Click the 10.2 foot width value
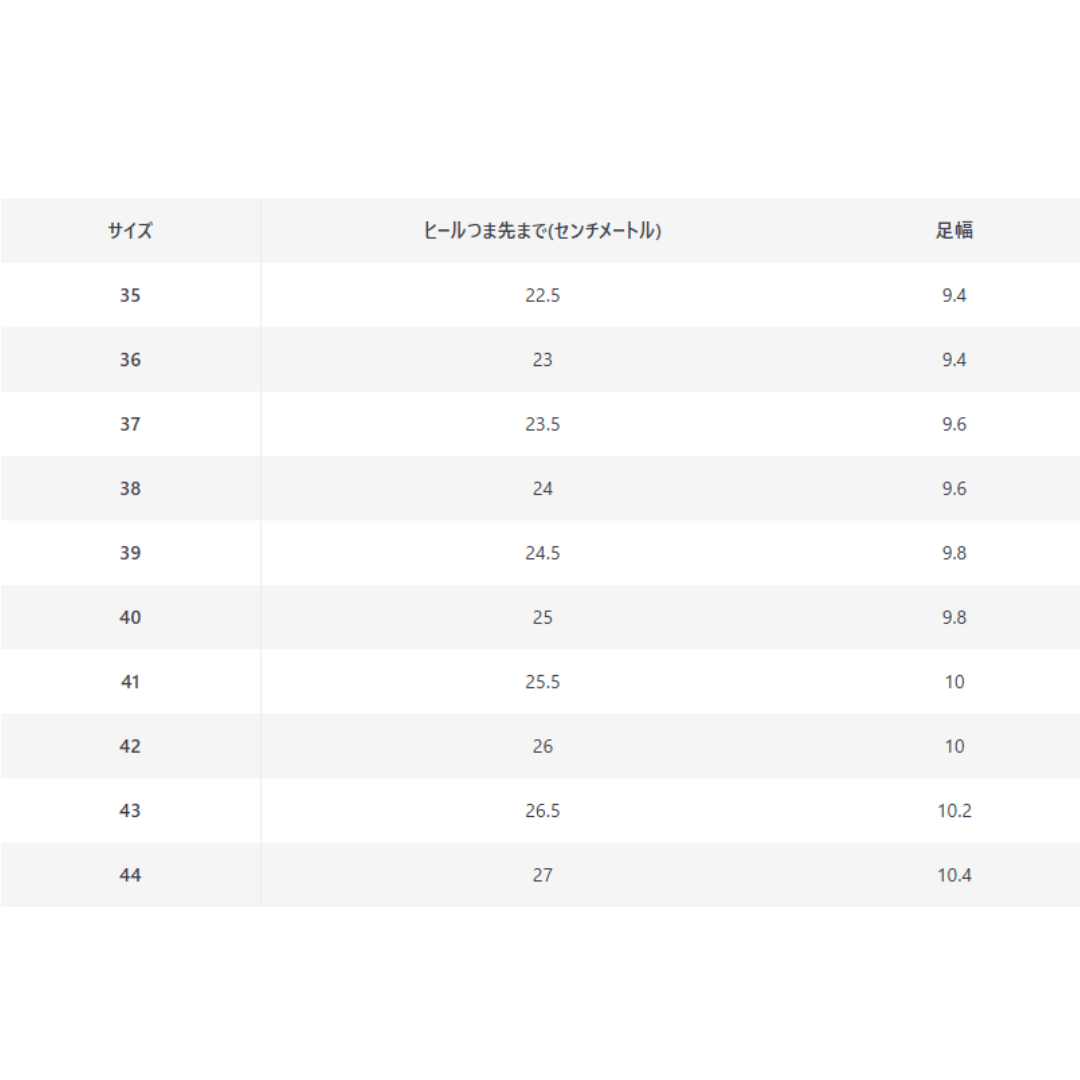The image size is (1080, 1080). [x=954, y=811]
